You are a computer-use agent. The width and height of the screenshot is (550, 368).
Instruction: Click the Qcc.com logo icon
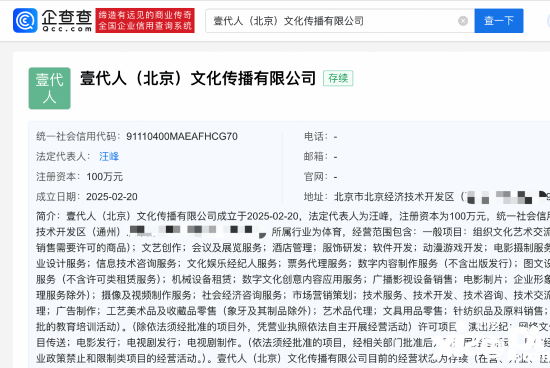(25, 20)
